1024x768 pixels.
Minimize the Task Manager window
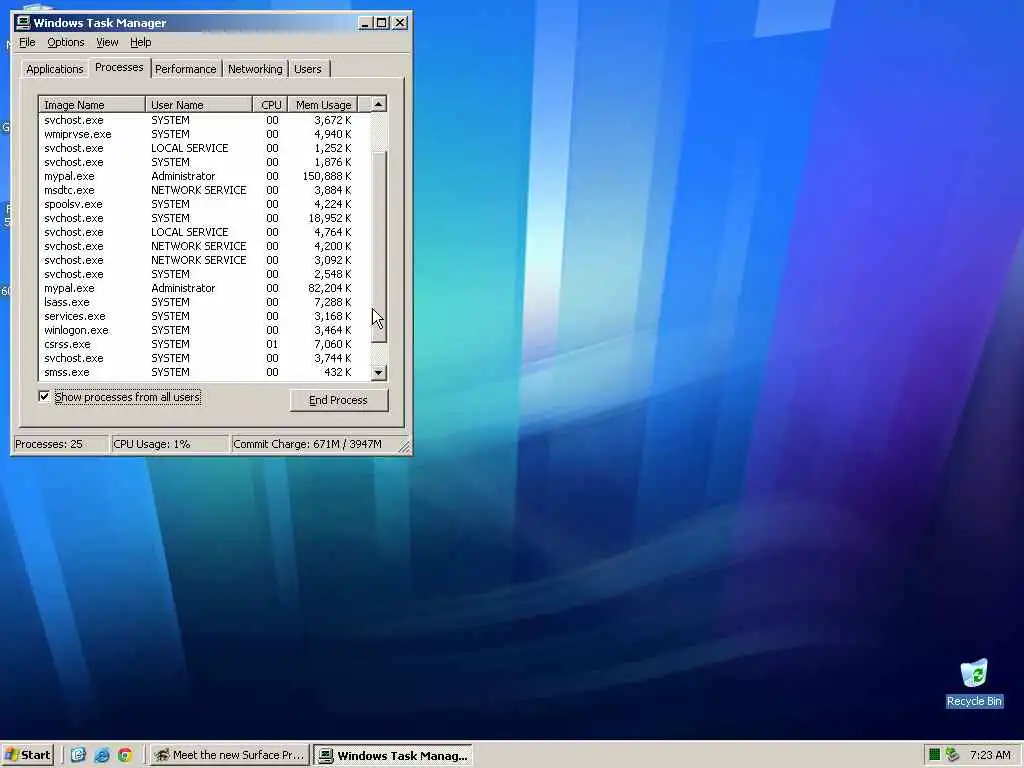(x=366, y=23)
